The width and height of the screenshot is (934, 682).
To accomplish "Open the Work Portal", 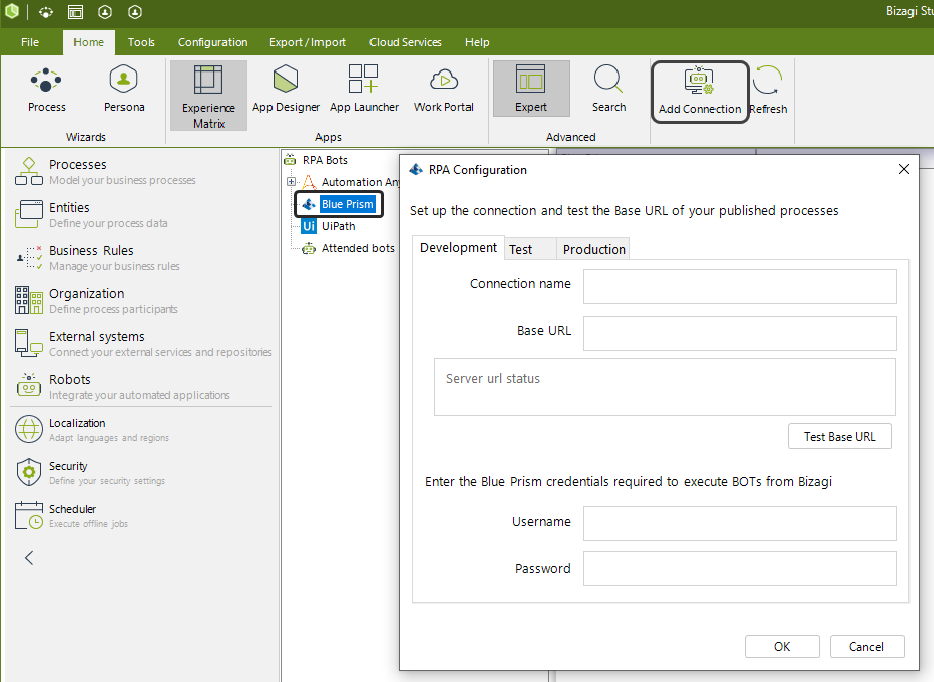I will (444, 89).
